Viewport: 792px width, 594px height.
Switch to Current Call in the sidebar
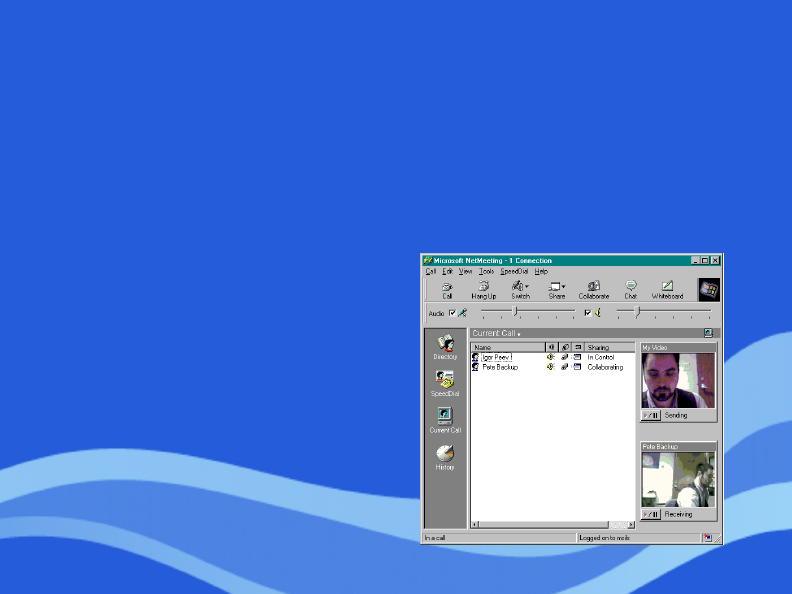click(x=445, y=420)
